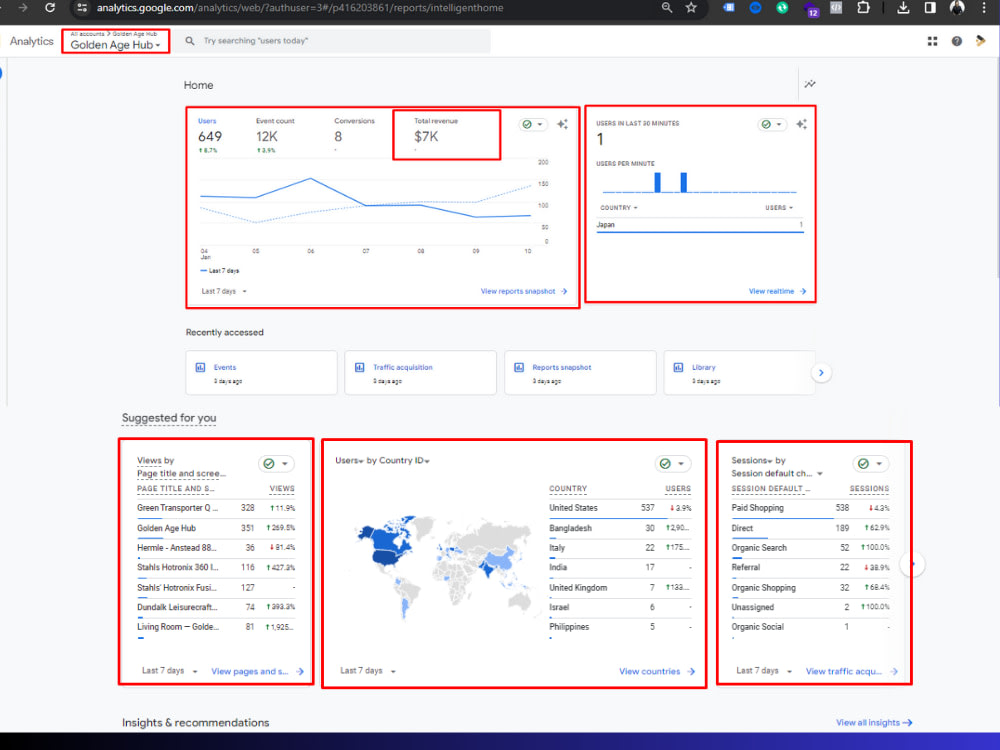Click extension icon with 12 badge

[811, 9]
